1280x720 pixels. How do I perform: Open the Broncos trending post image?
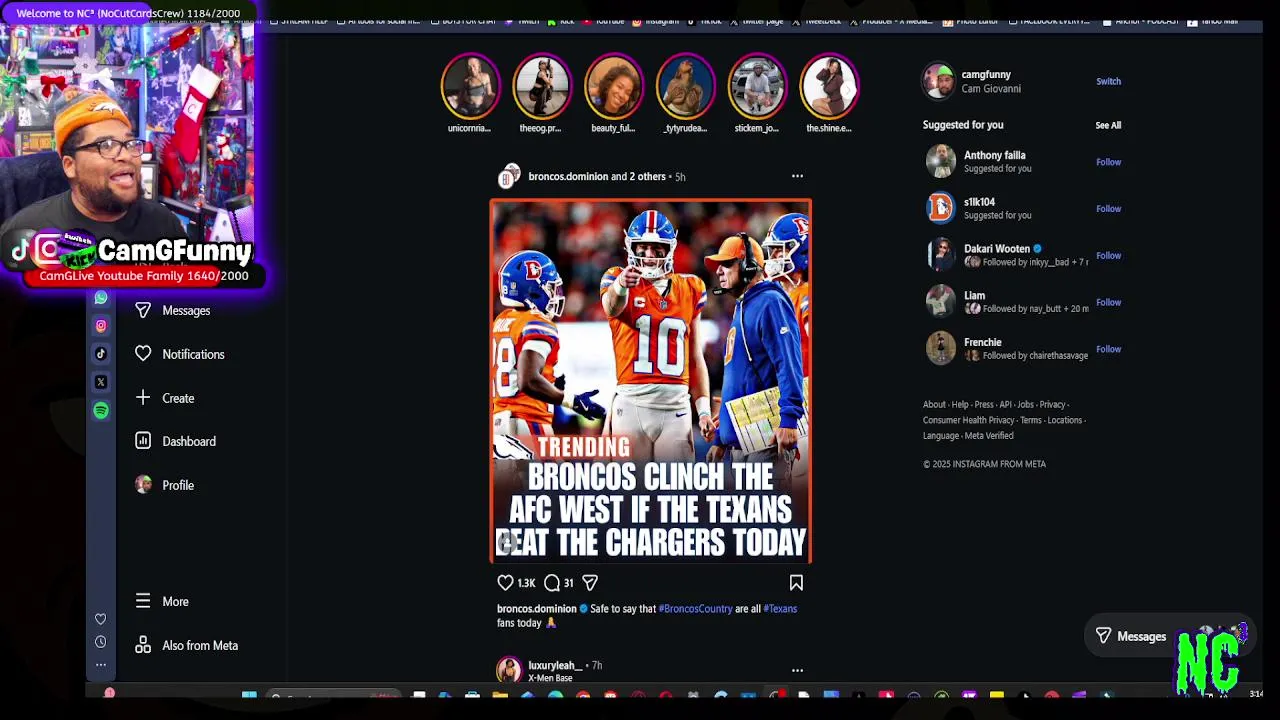650,381
